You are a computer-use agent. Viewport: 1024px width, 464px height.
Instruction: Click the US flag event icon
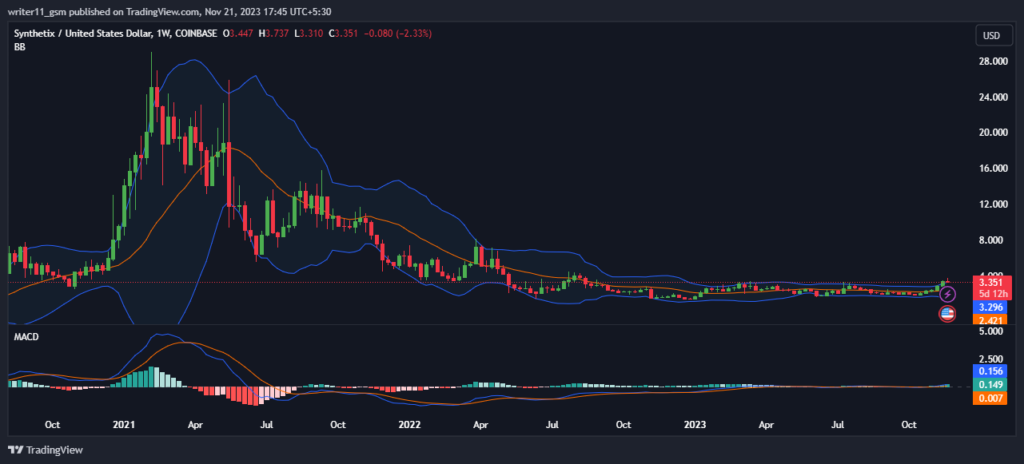[947, 314]
